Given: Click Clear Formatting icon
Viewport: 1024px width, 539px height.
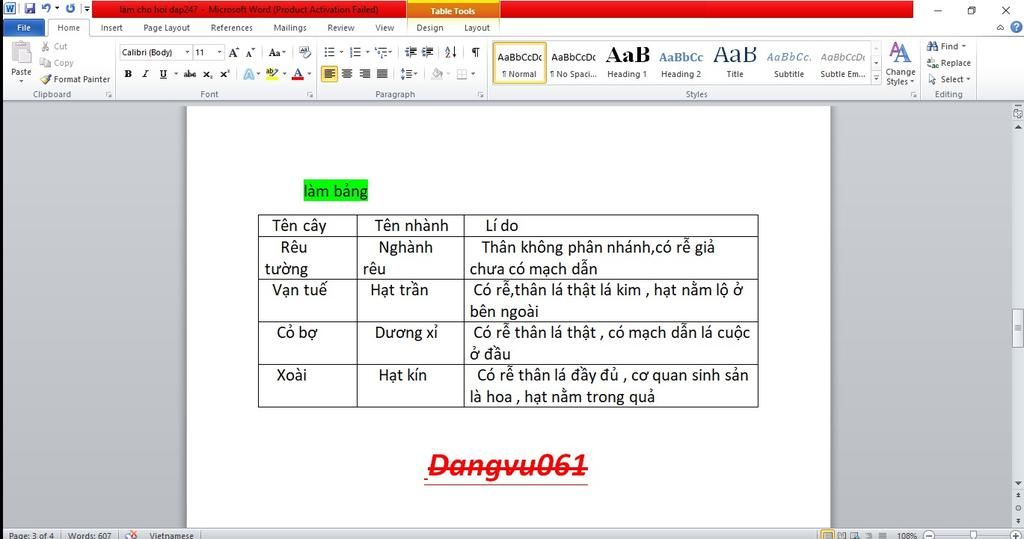Looking at the screenshot, I should 304,52.
